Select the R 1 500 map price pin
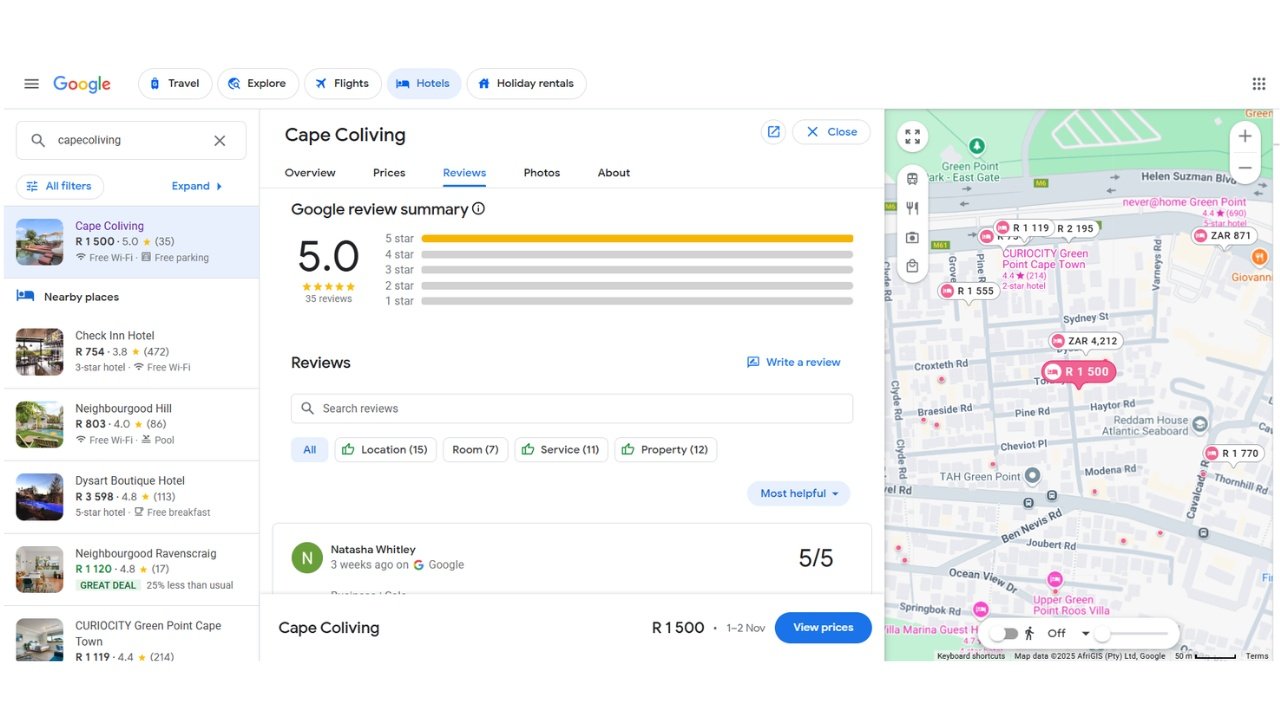The width and height of the screenshot is (1280, 720). click(1078, 372)
